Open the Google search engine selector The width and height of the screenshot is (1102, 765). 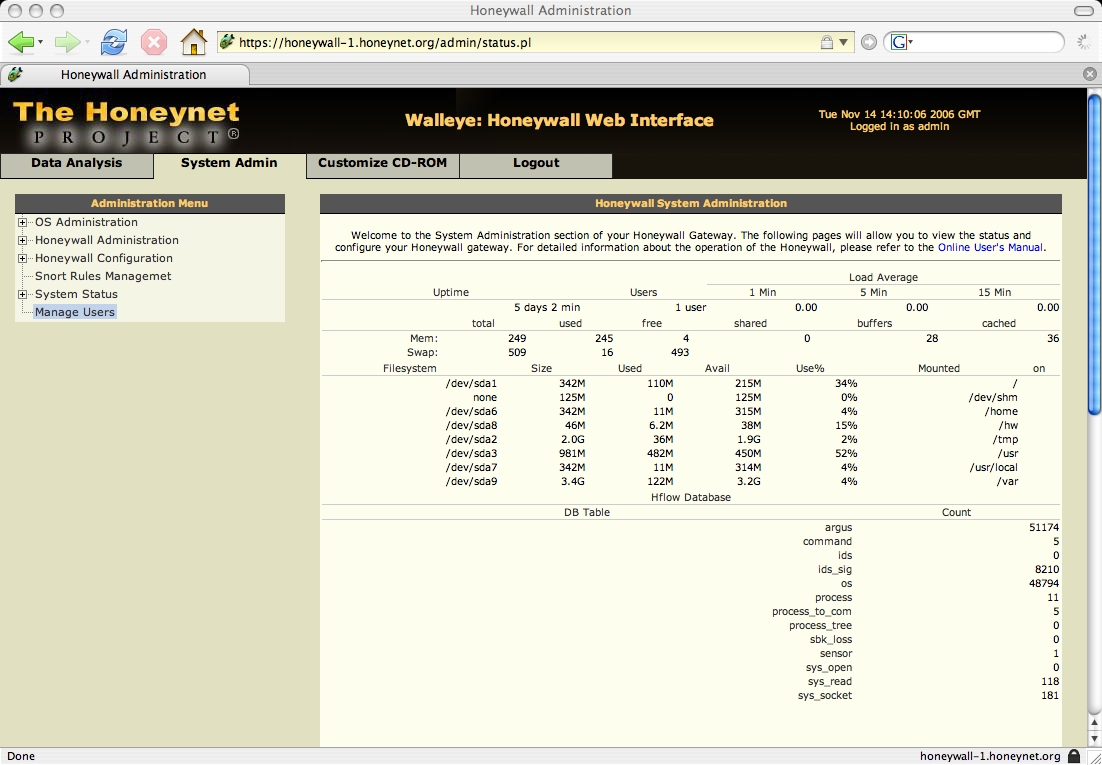tap(901, 42)
